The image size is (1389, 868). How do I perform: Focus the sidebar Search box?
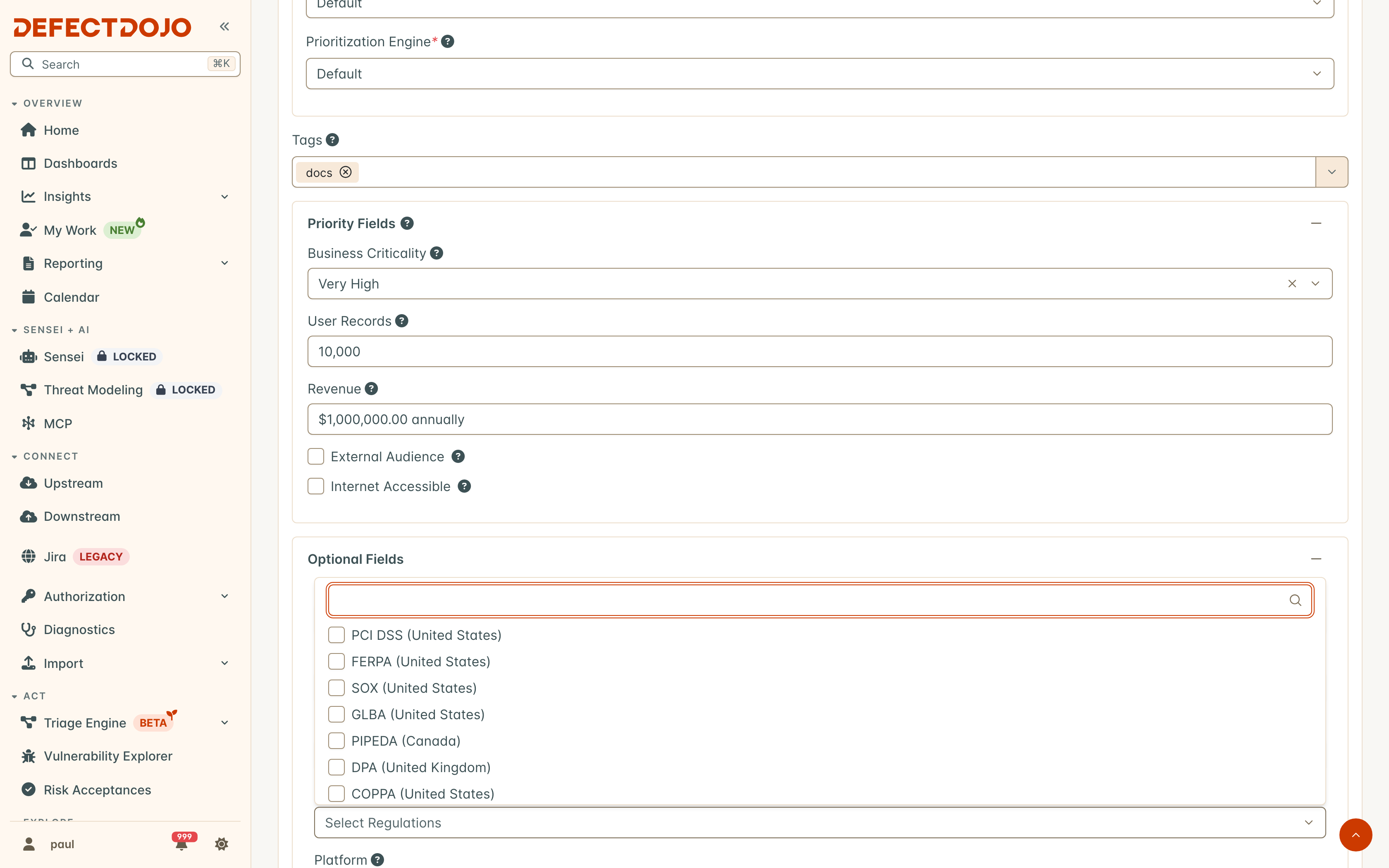click(125, 64)
